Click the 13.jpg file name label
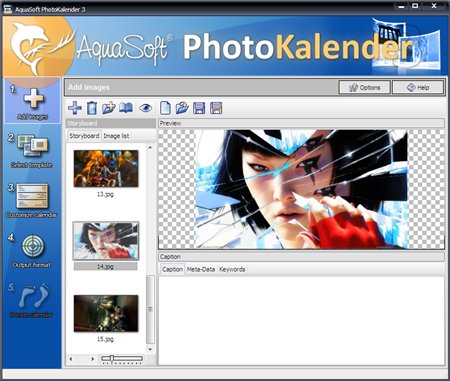The height and width of the screenshot is (381, 450). point(105,194)
